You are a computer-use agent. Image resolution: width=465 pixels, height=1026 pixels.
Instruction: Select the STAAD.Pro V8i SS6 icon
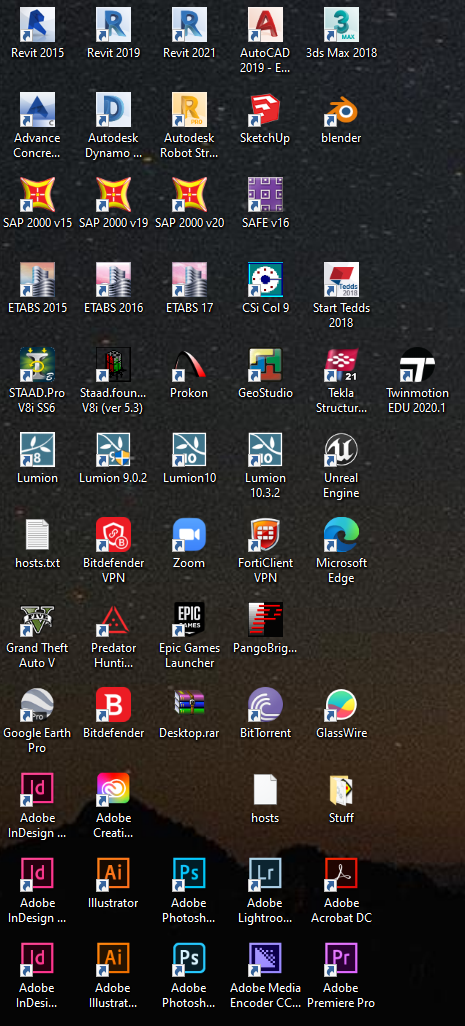pos(37,365)
